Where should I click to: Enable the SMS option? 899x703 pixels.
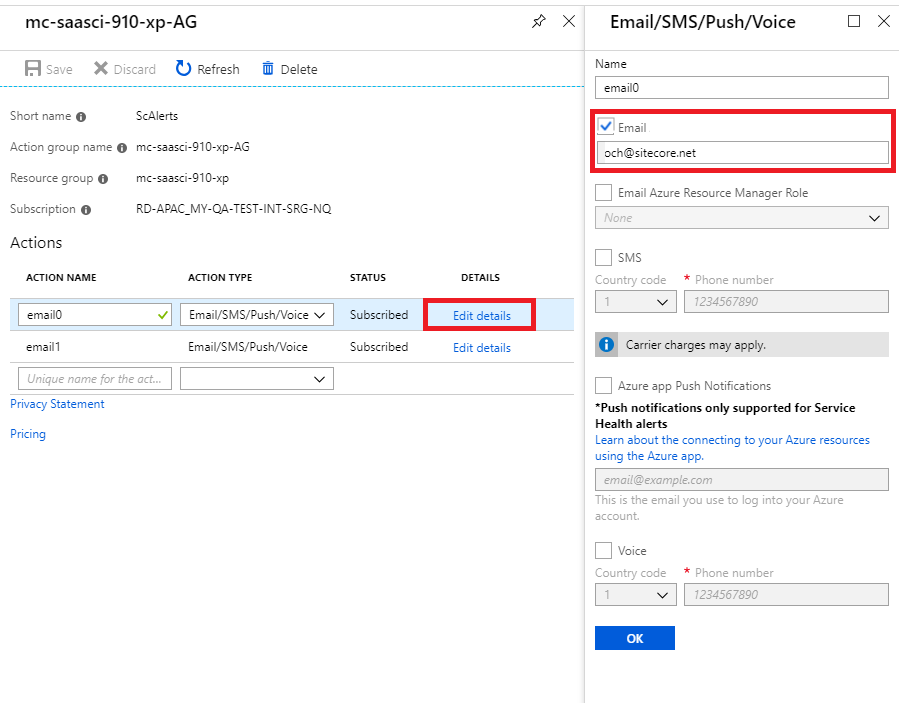point(604,257)
